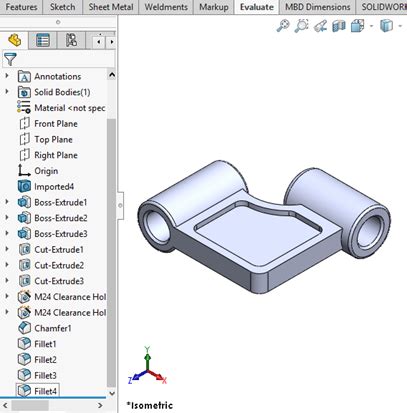Click the Chamfer1 feature icon
Image resolution: width=407 pixels, height=413 pixels.
pos(24,328)
